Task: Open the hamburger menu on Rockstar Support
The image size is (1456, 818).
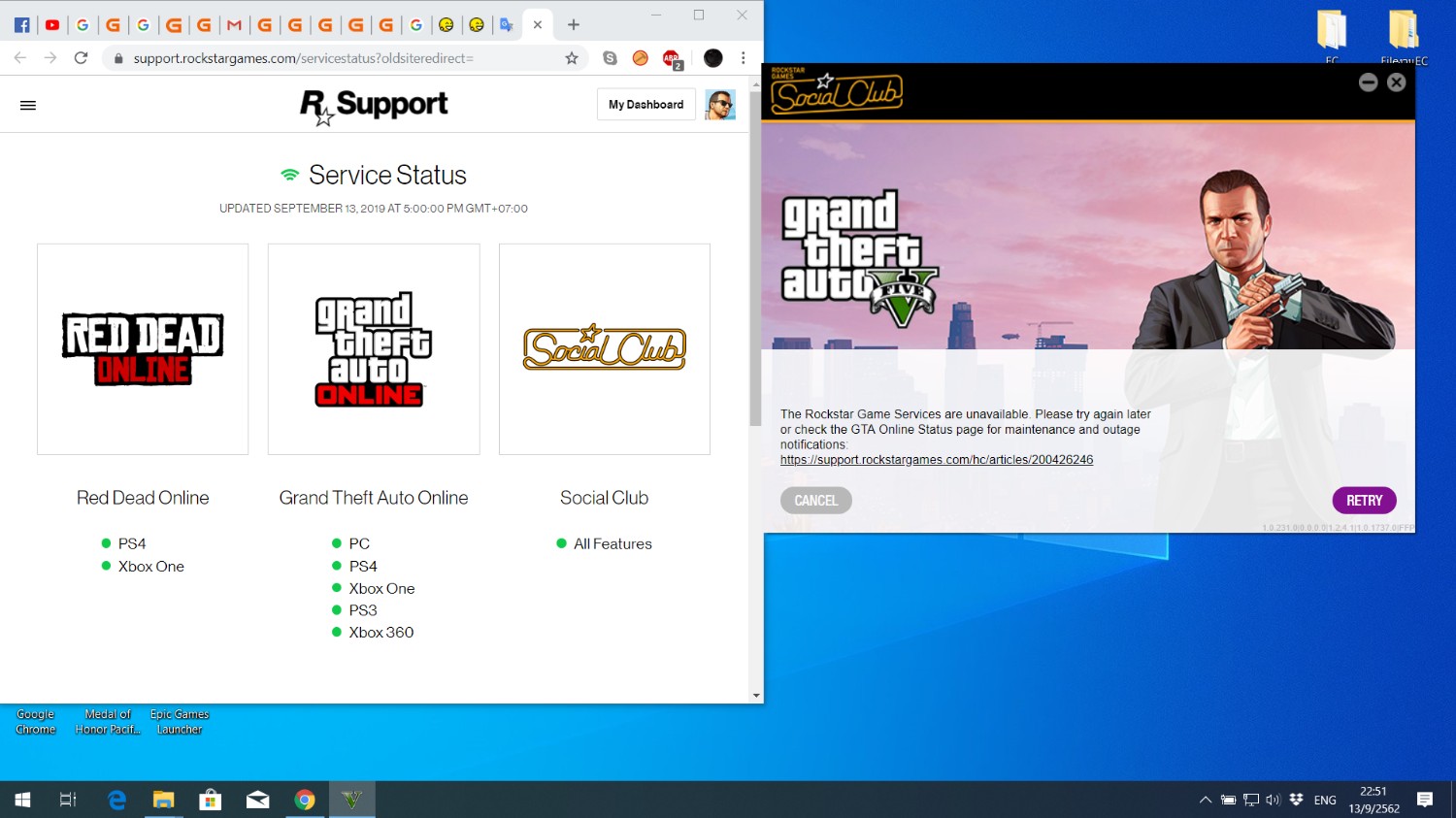Action: click(x=28, y=105)
